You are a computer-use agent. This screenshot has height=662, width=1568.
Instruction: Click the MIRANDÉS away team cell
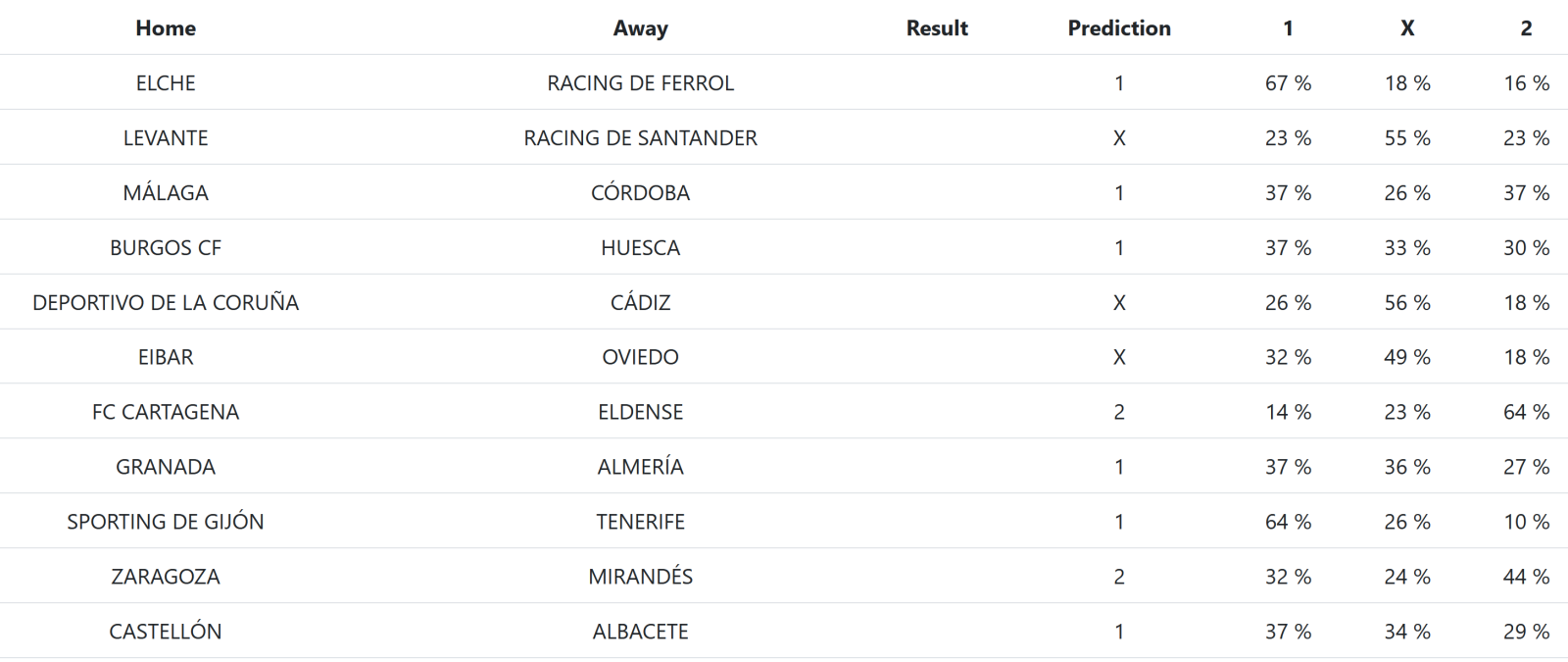640,577
